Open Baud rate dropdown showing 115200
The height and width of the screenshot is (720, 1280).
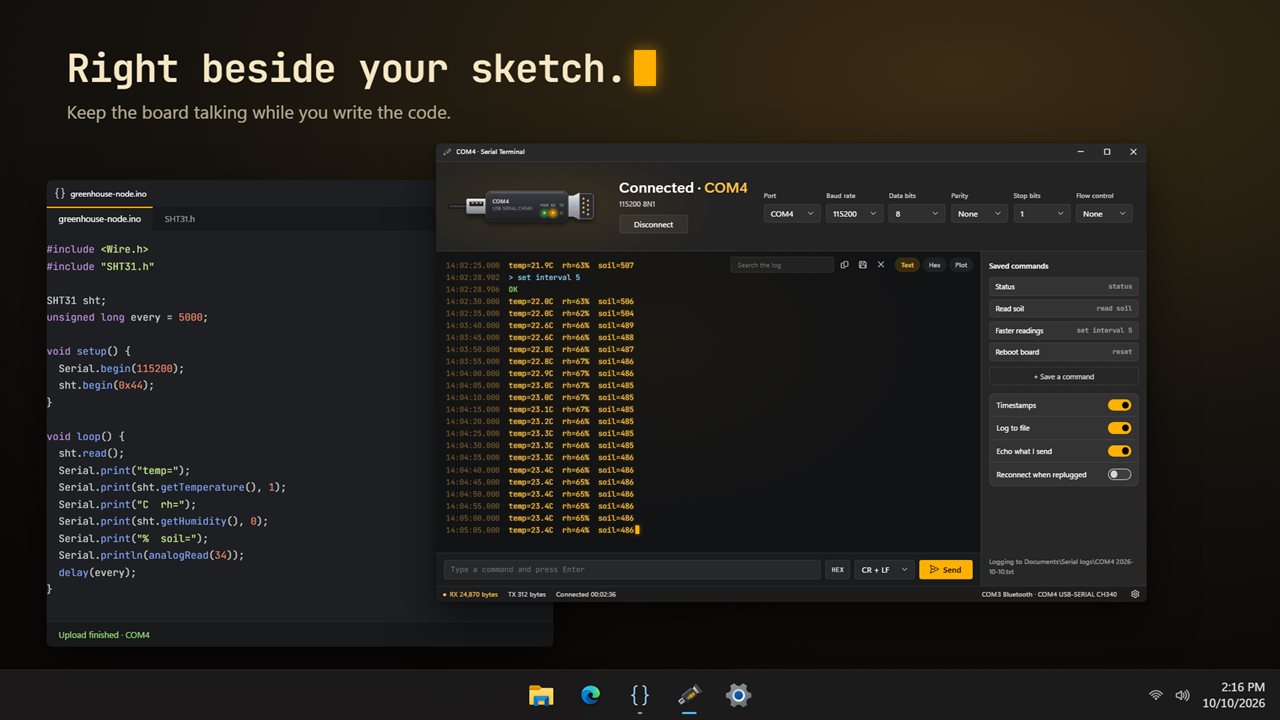[855, 213]
